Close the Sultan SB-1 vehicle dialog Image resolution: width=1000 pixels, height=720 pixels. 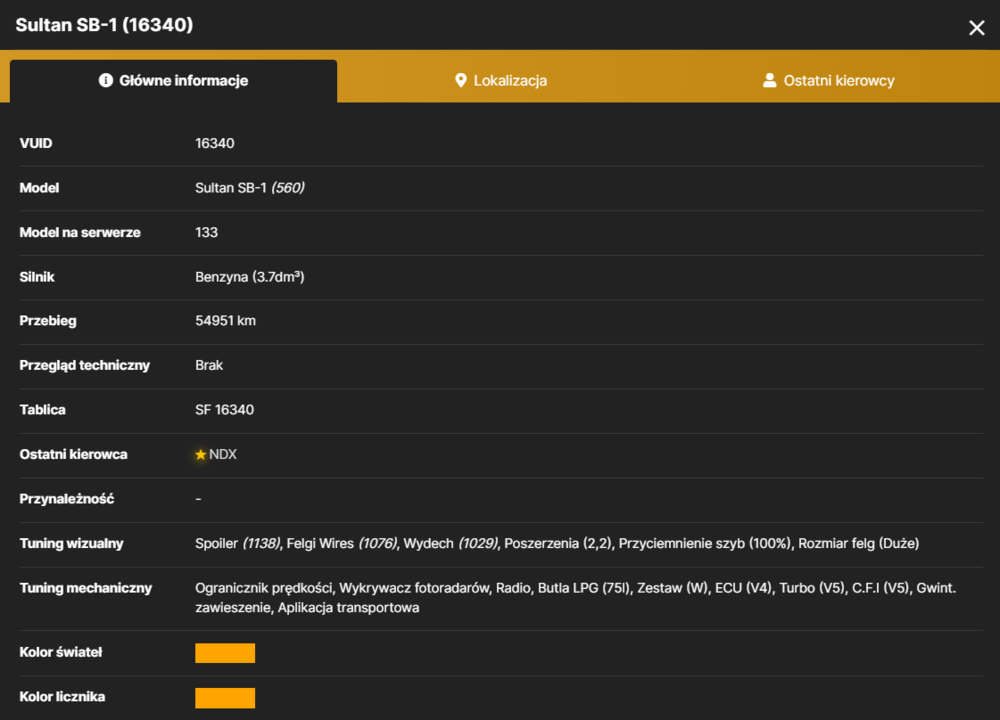click(976, 27)
